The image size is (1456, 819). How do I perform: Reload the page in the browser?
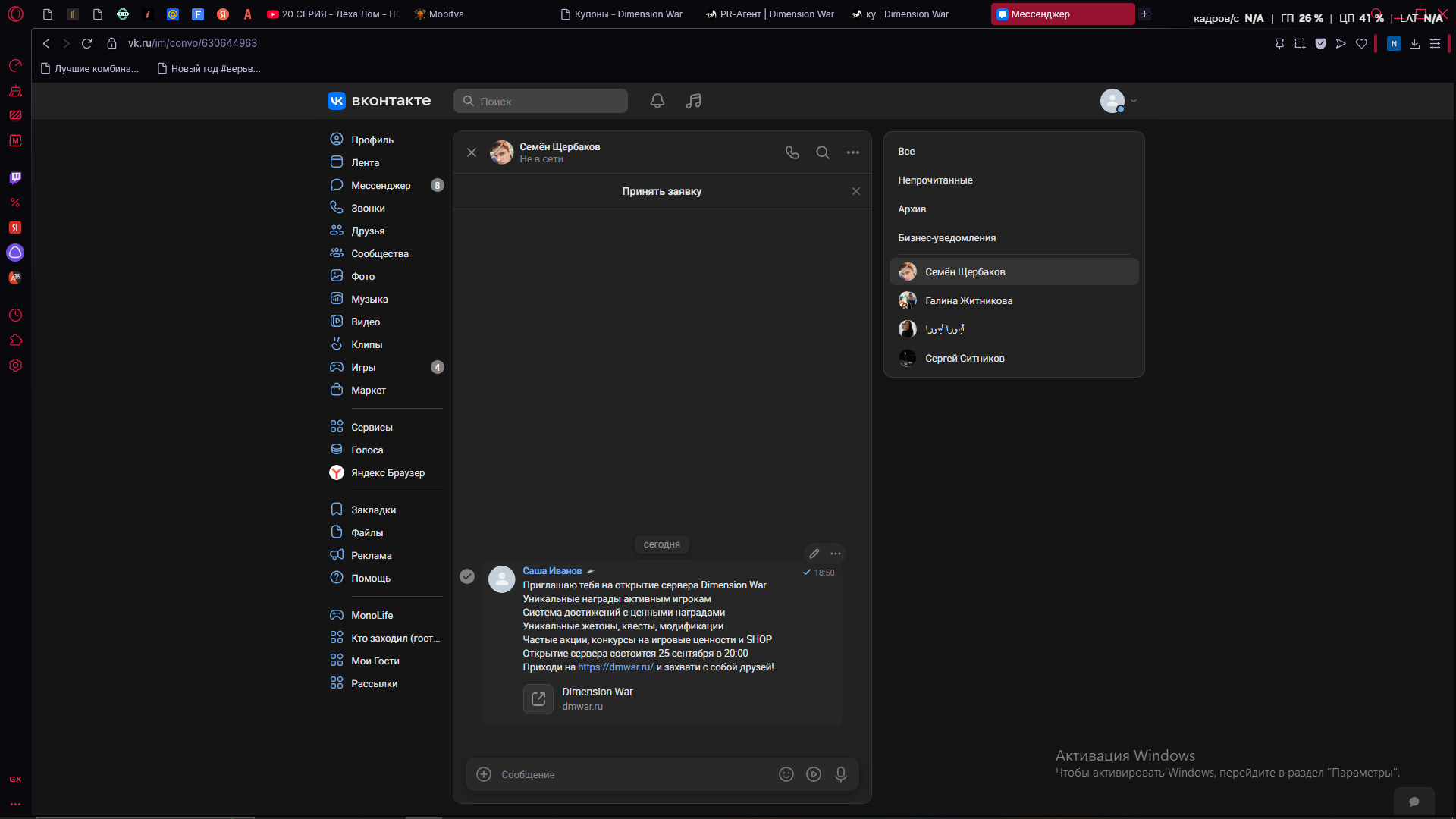[x=86, y=43]
